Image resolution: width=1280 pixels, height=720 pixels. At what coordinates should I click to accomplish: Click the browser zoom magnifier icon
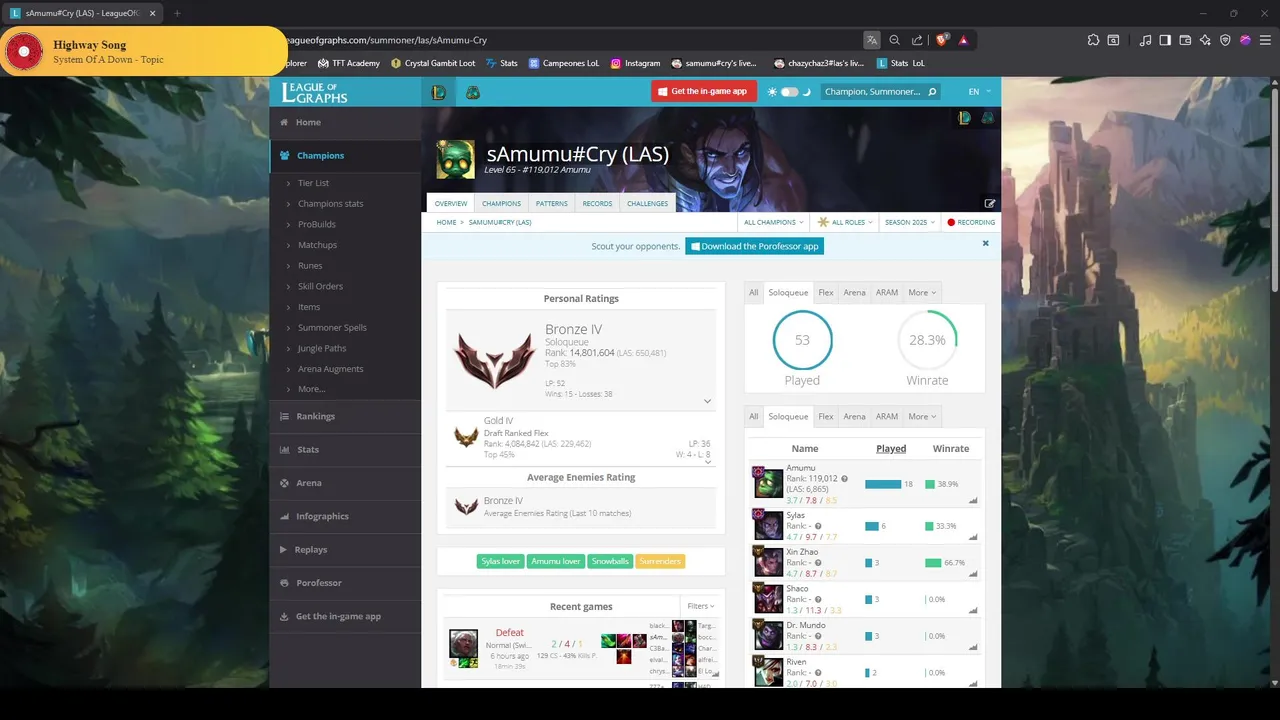coord(895,40)
